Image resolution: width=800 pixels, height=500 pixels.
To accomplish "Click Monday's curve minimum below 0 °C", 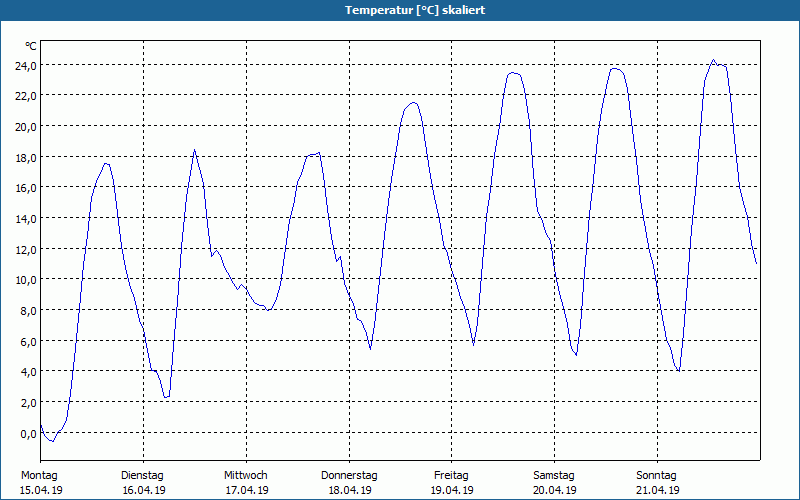I will 52,441.
